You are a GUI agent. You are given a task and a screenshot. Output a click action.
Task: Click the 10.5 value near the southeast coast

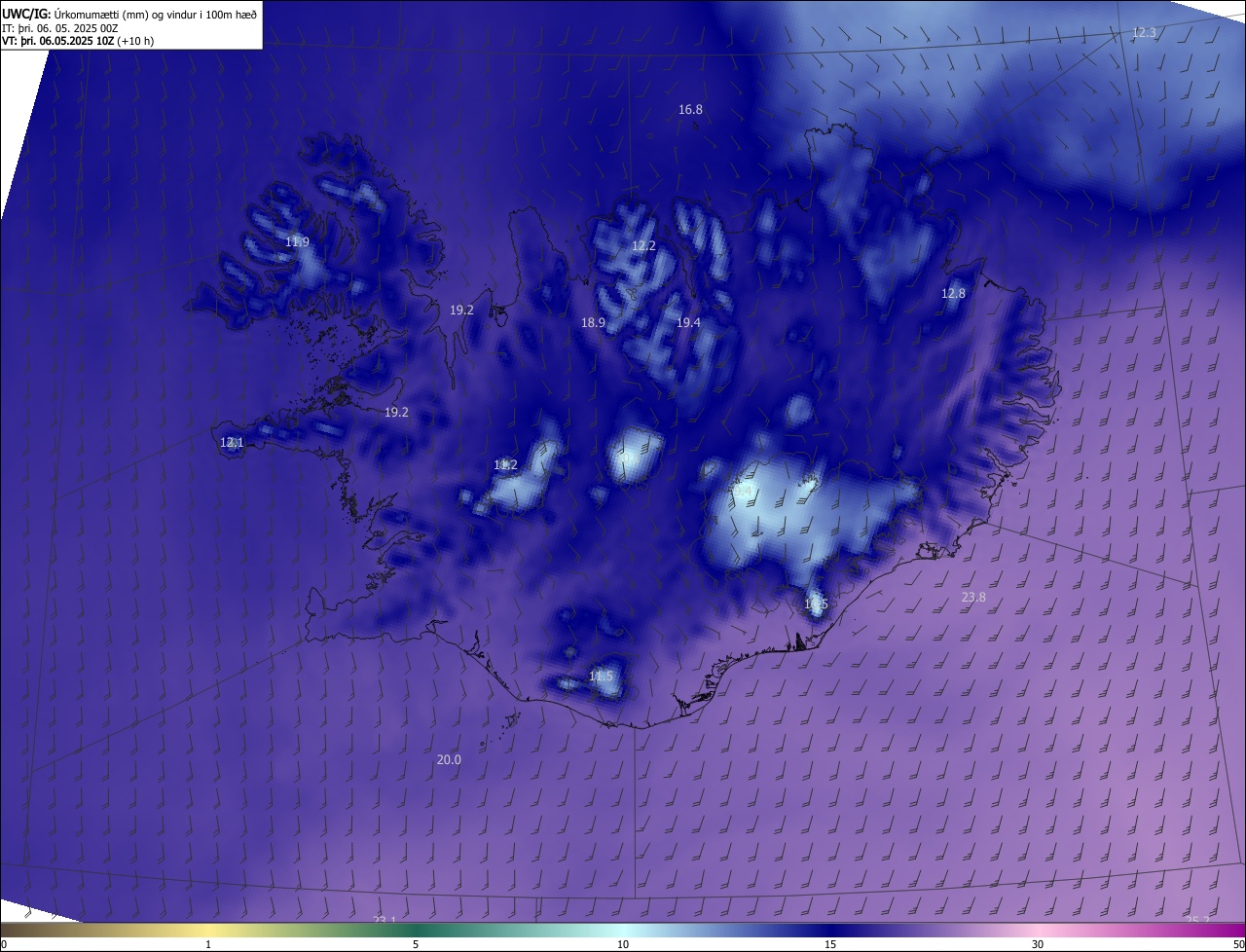click(x=816, y=604)
